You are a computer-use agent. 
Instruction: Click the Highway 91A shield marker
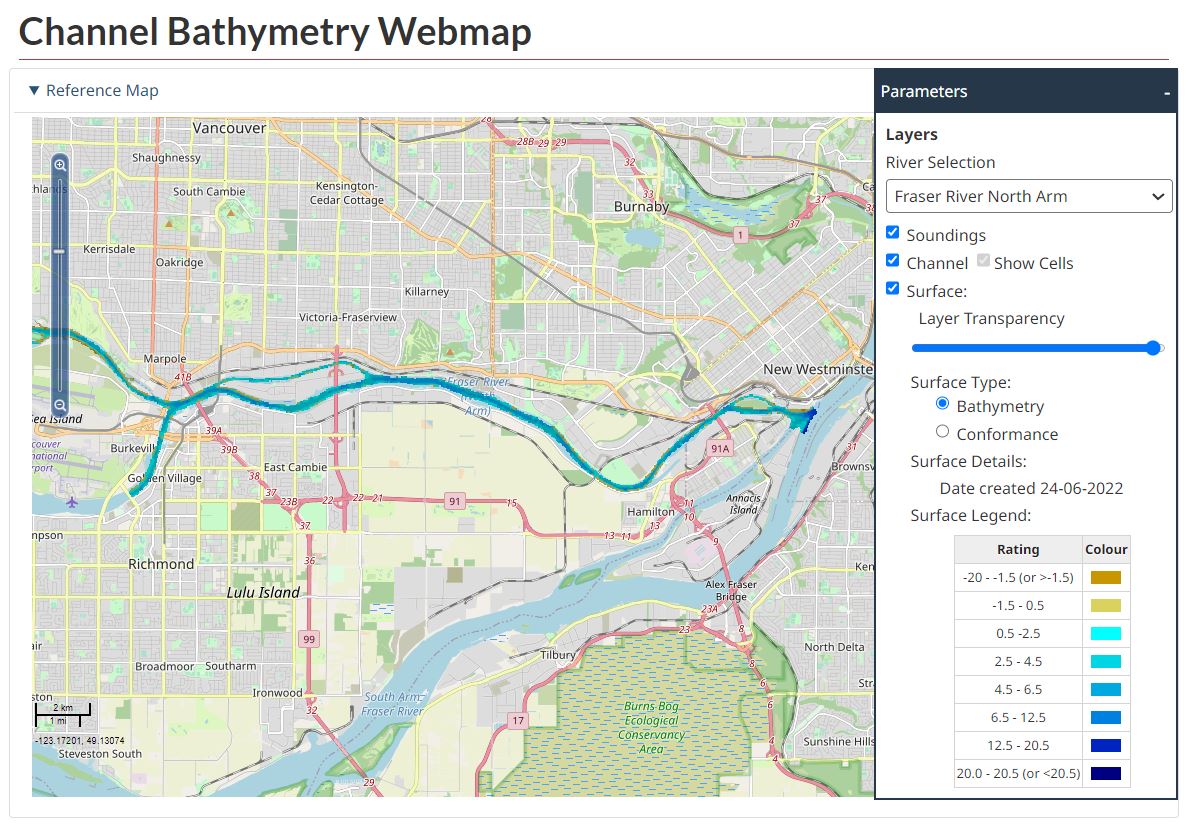pos(720,449)
